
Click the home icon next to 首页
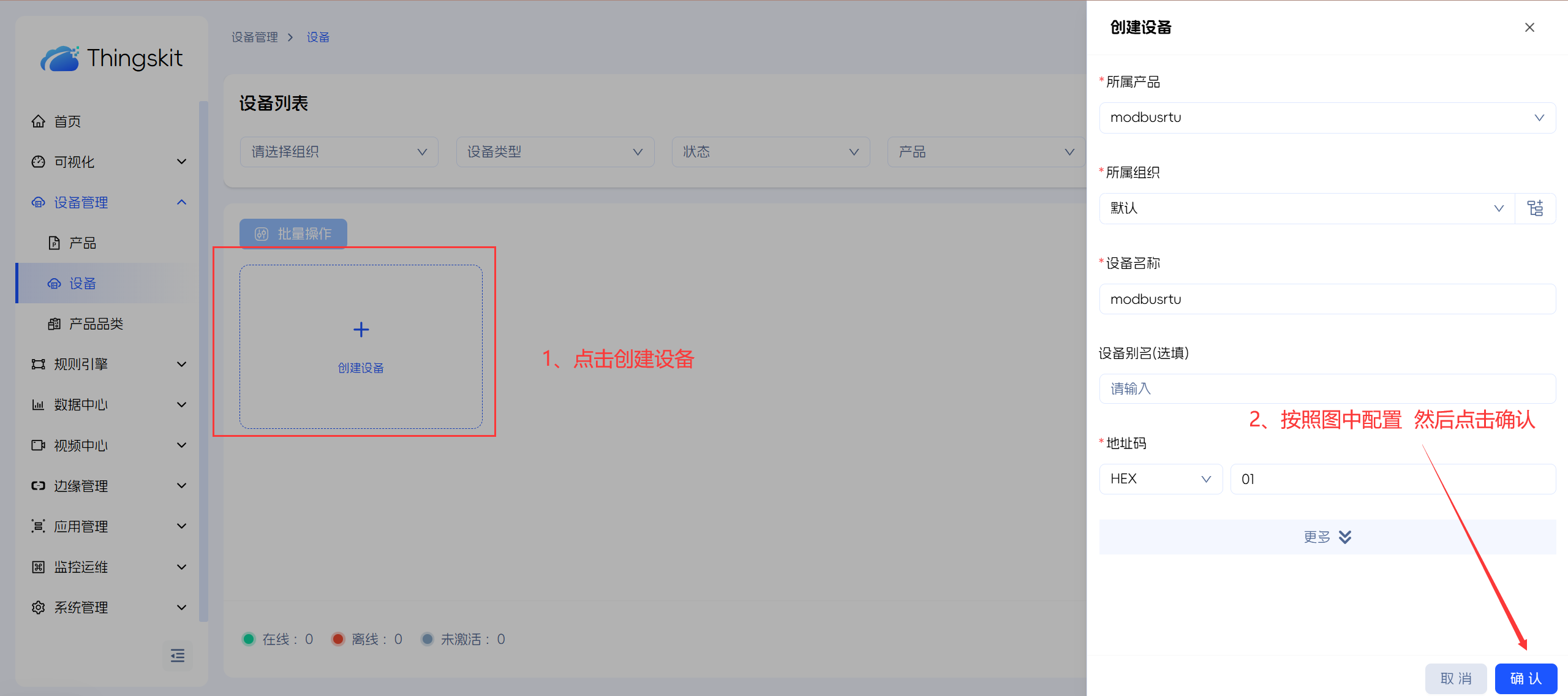point(39,121)
